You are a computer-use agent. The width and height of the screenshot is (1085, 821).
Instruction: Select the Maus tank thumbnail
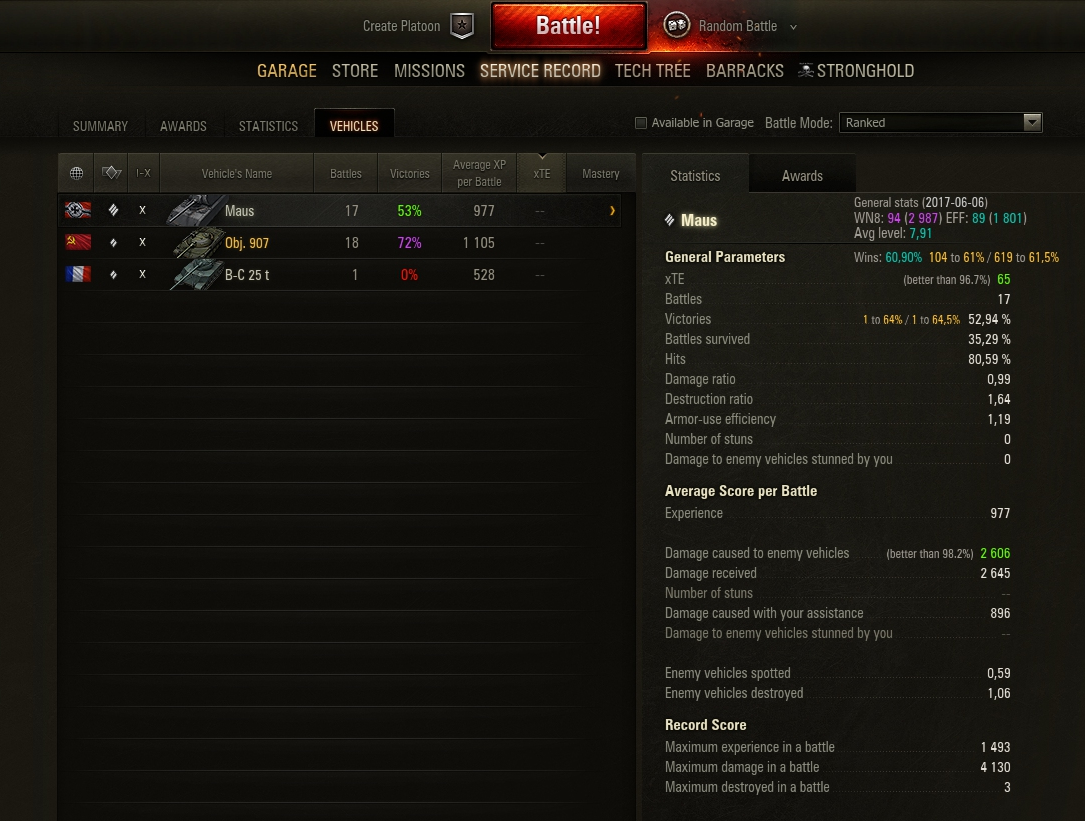[x=194, y=210]
